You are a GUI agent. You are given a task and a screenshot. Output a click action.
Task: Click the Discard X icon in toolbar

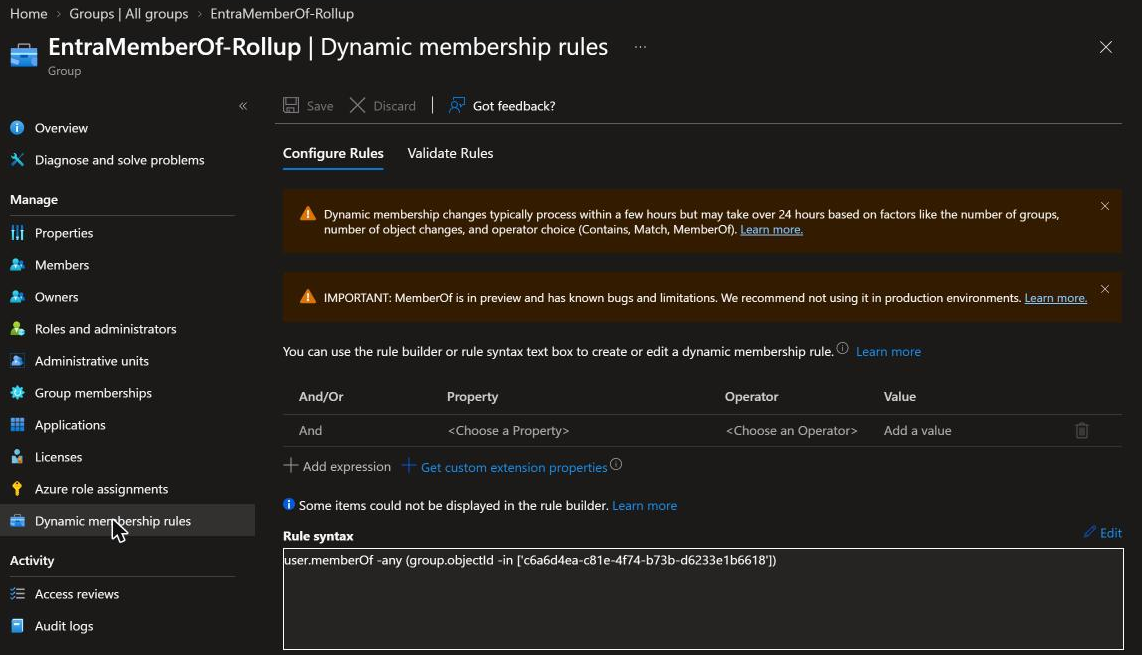[x=358, y=106]
